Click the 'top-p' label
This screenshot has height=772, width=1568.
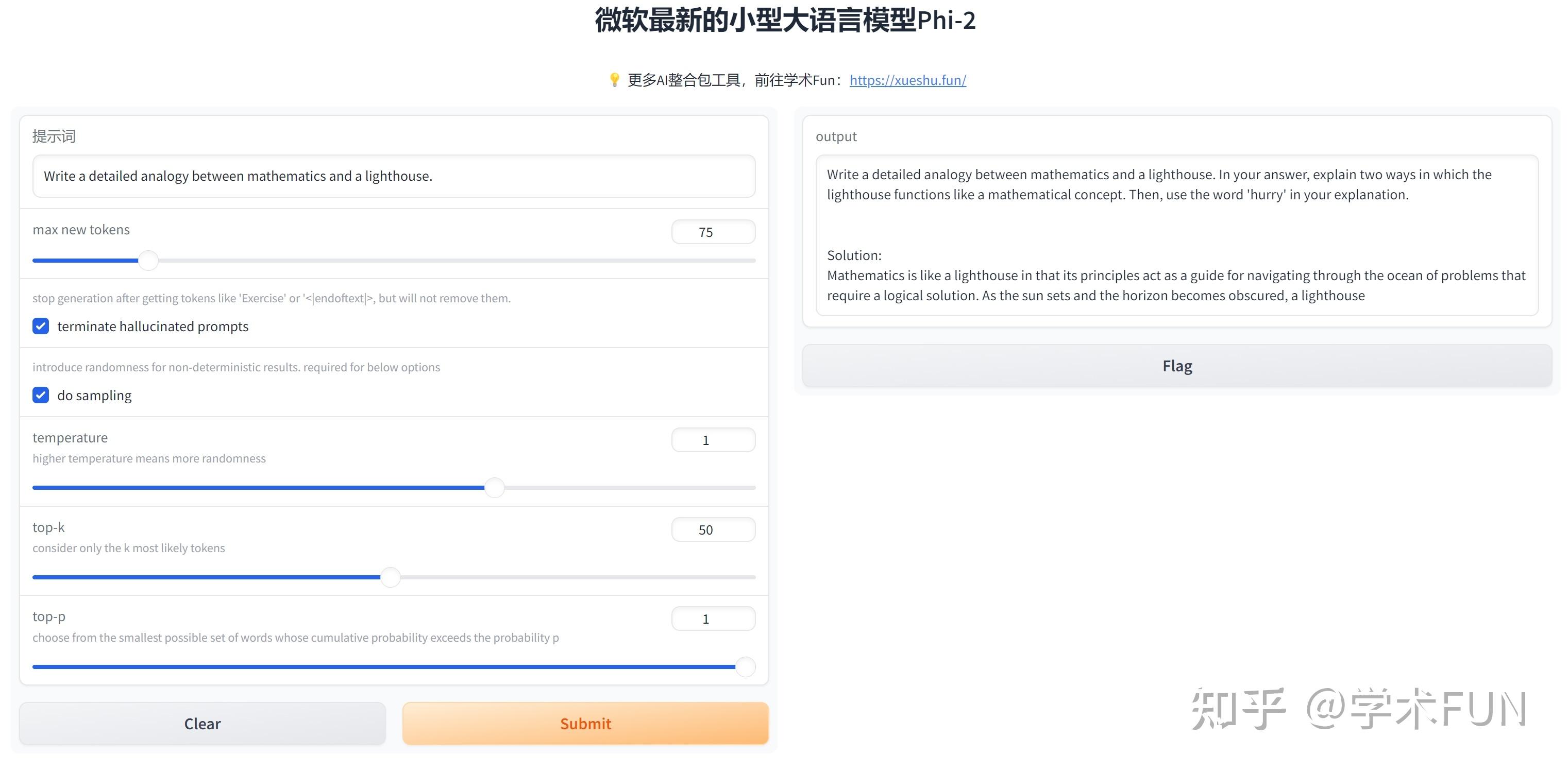(x=49, y=616)
